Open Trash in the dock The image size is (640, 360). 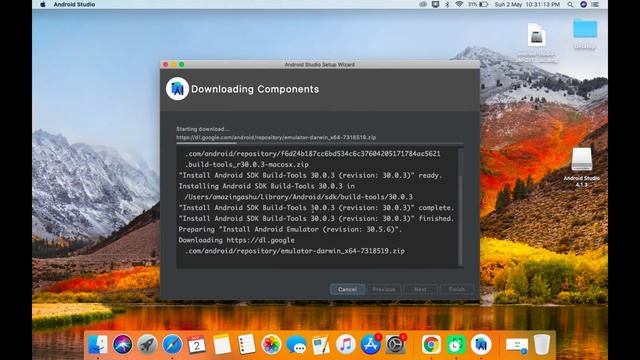click(x=542, y=345)
